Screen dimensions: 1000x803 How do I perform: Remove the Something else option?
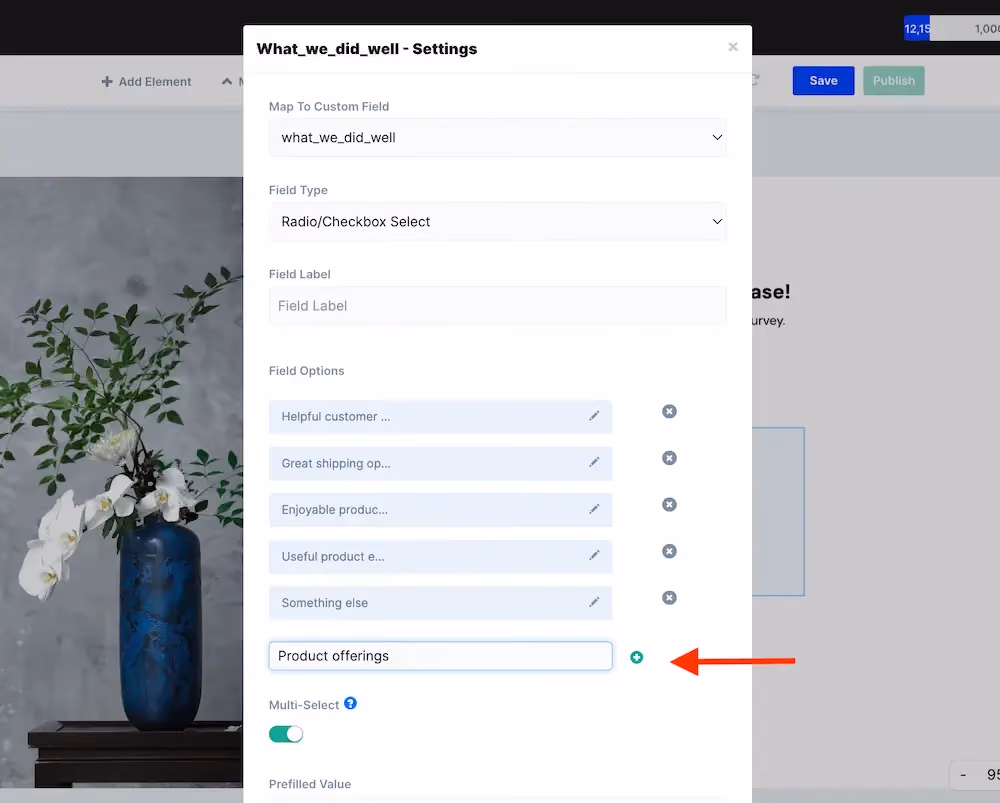click(x=669, y=598)
